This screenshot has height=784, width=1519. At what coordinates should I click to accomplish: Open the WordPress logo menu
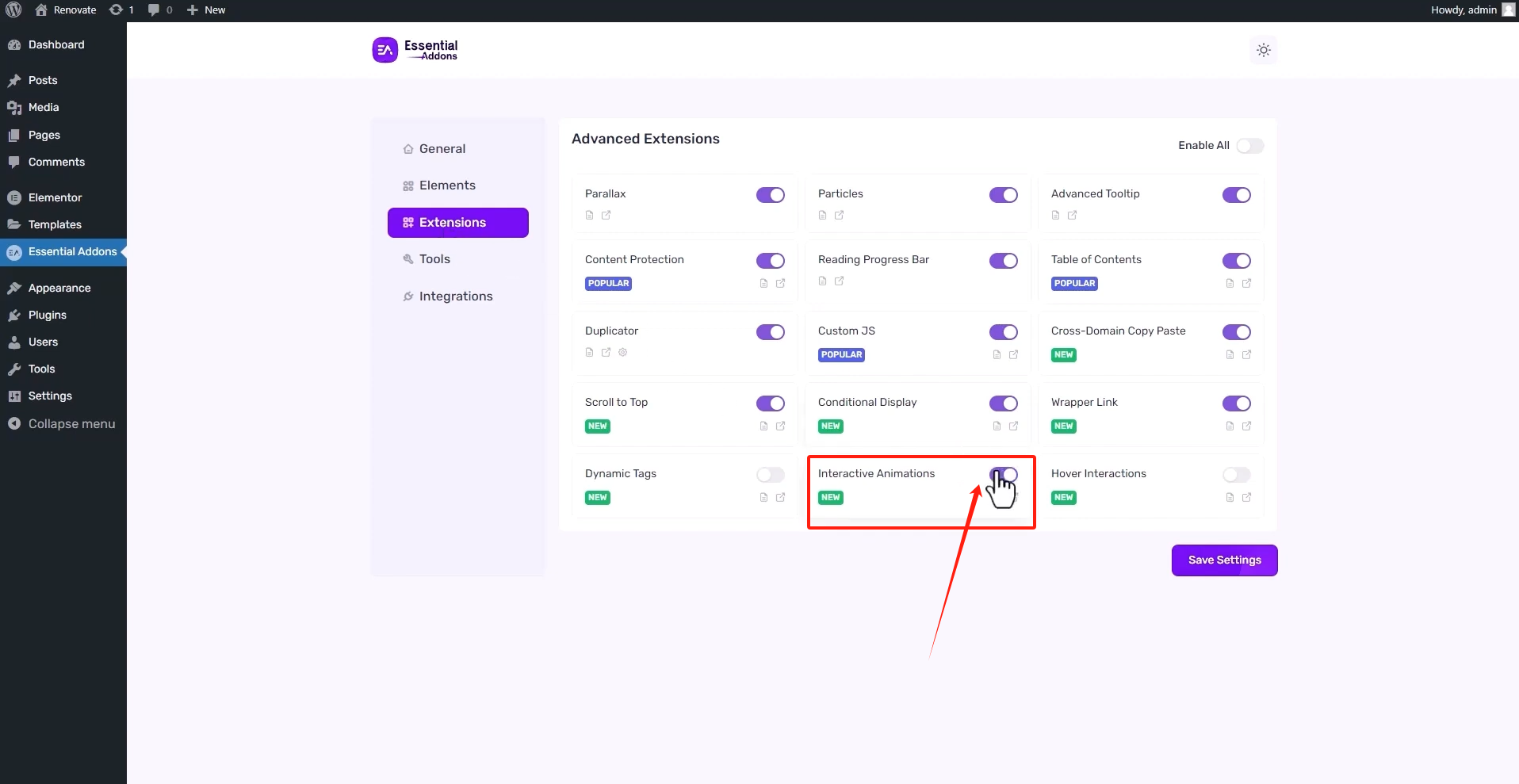(13, 10)
